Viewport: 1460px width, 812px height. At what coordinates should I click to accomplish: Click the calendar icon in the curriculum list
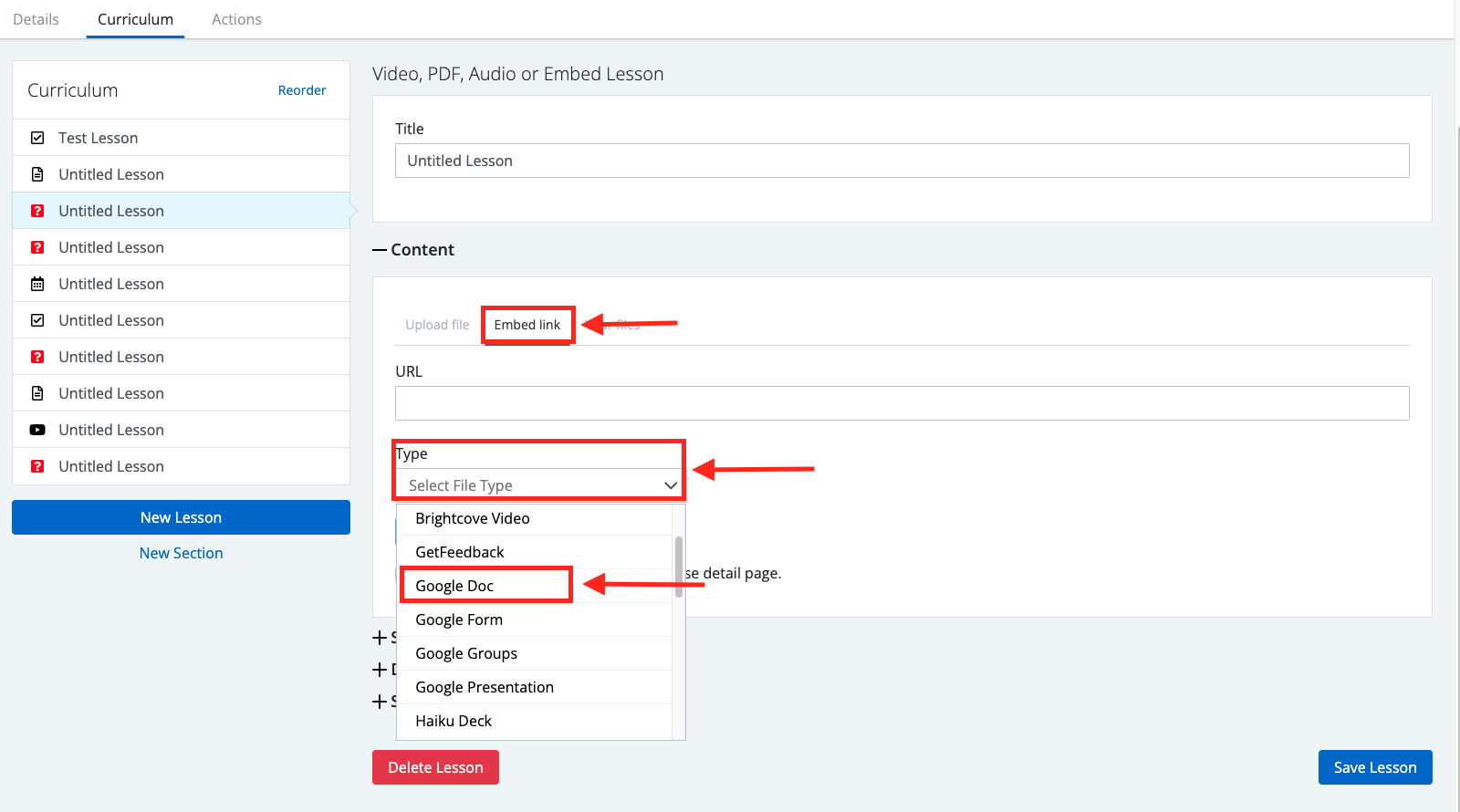[37, 284]
